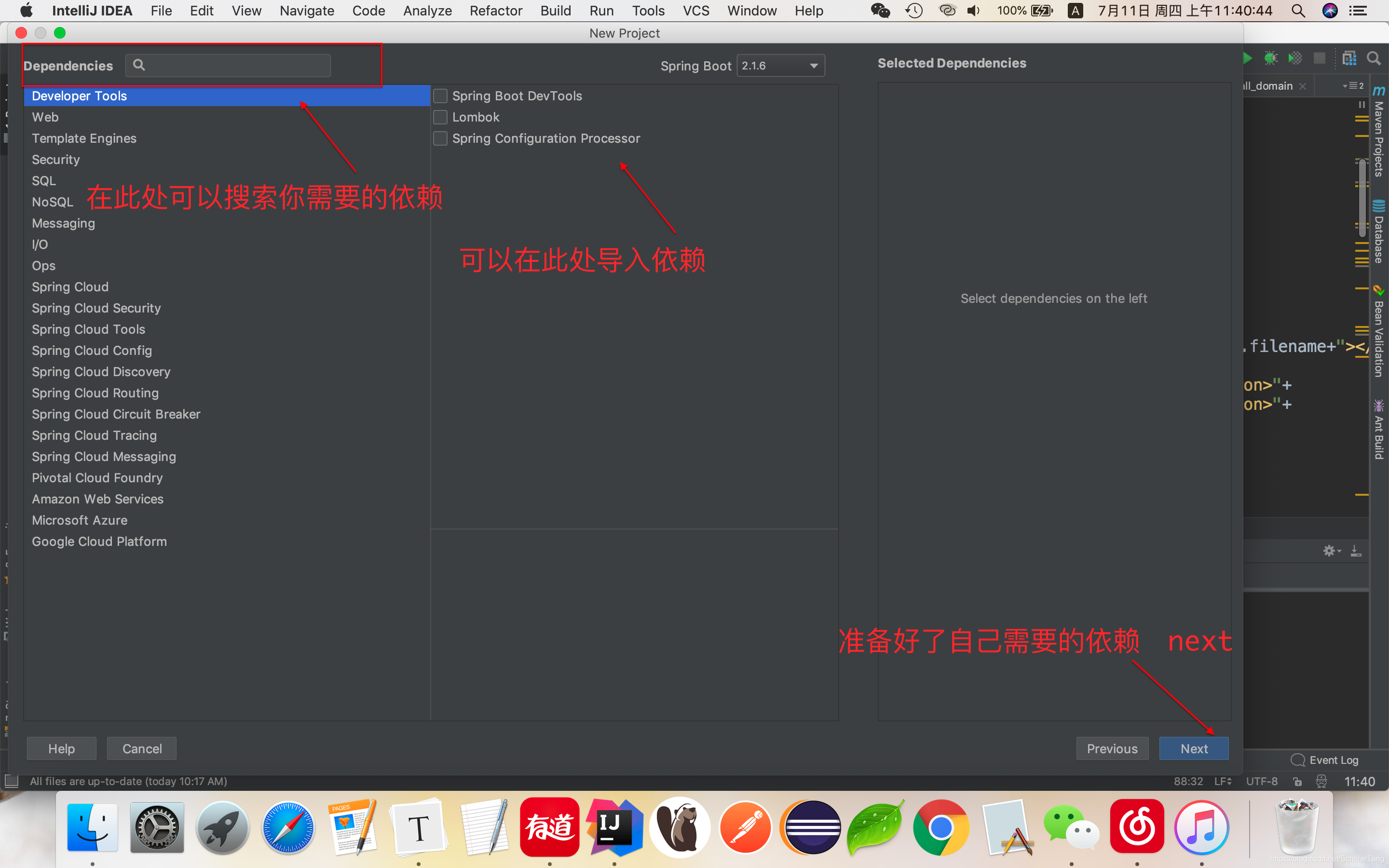Select the NoSQL category

(x=53, y=202)
